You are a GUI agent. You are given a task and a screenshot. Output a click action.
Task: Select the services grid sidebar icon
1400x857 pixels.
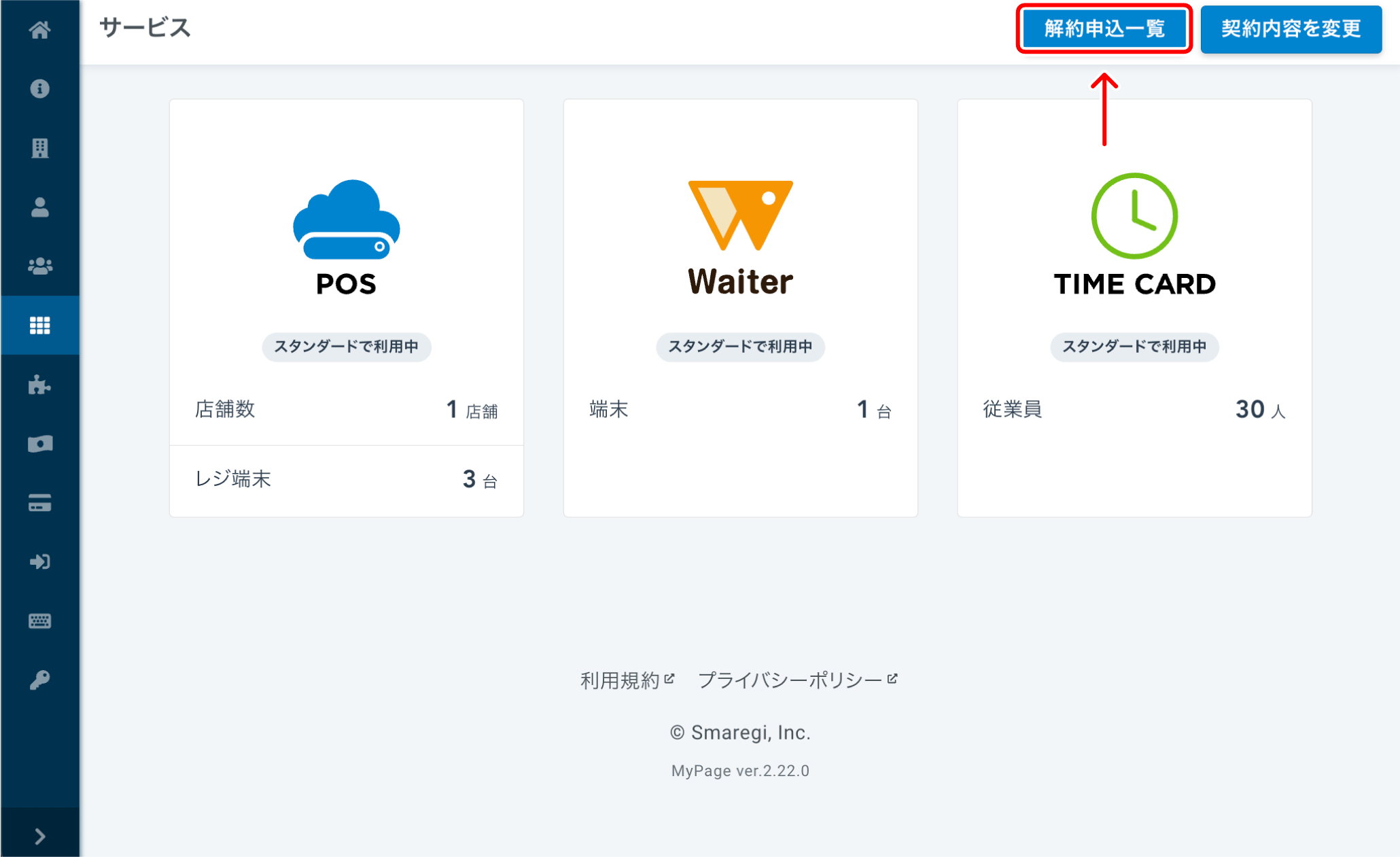(39, 325)
